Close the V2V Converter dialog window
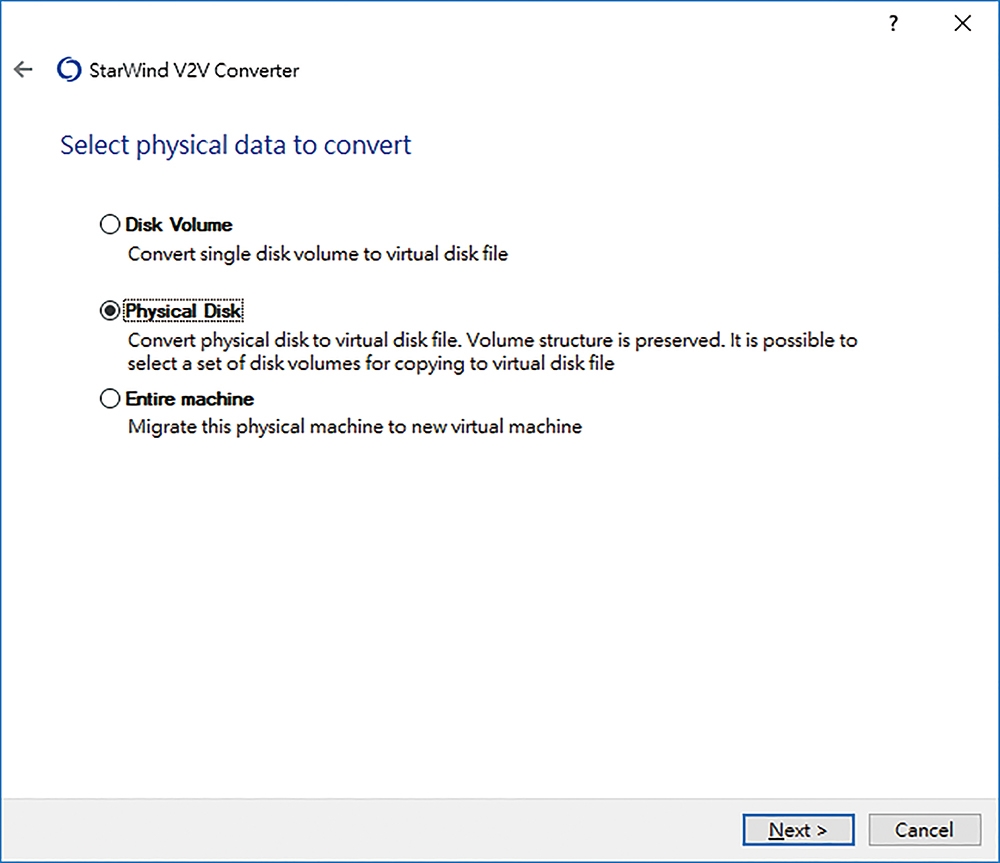1000x863 pixels. (x=962, y=24)
